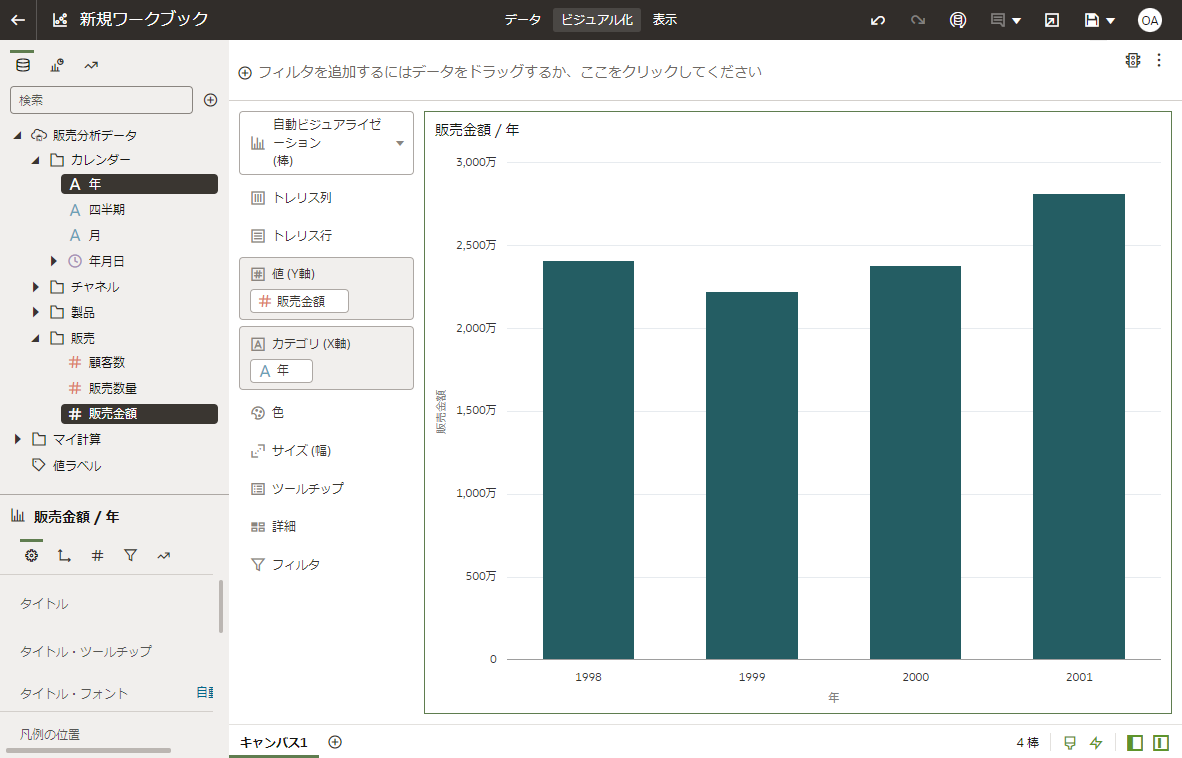Select the 2001 bar in chart
The width and height of the screenshot is (1182, 758).
(x=1079, y=426)
